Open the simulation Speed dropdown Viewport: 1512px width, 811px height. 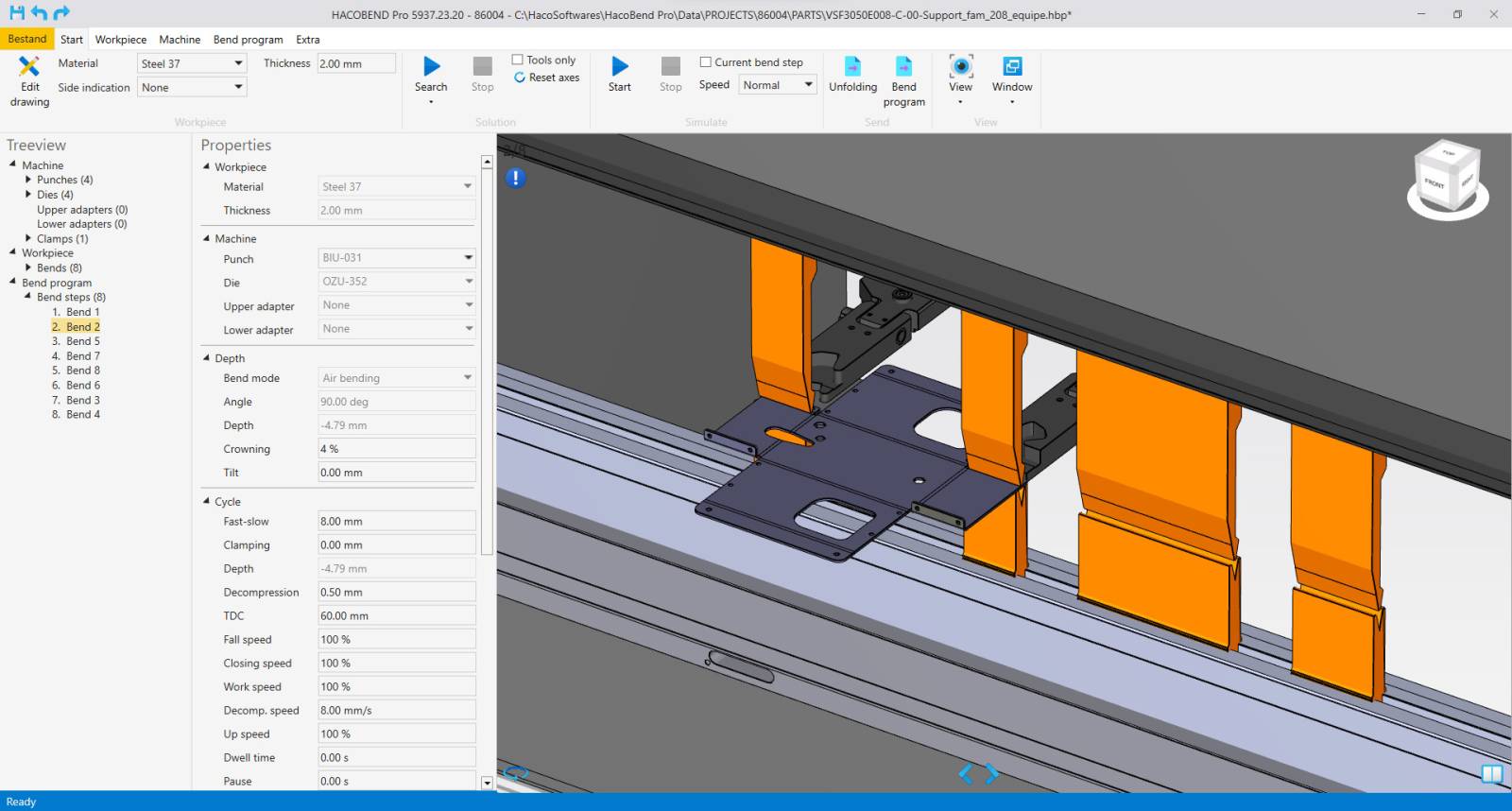click(777, 85)
